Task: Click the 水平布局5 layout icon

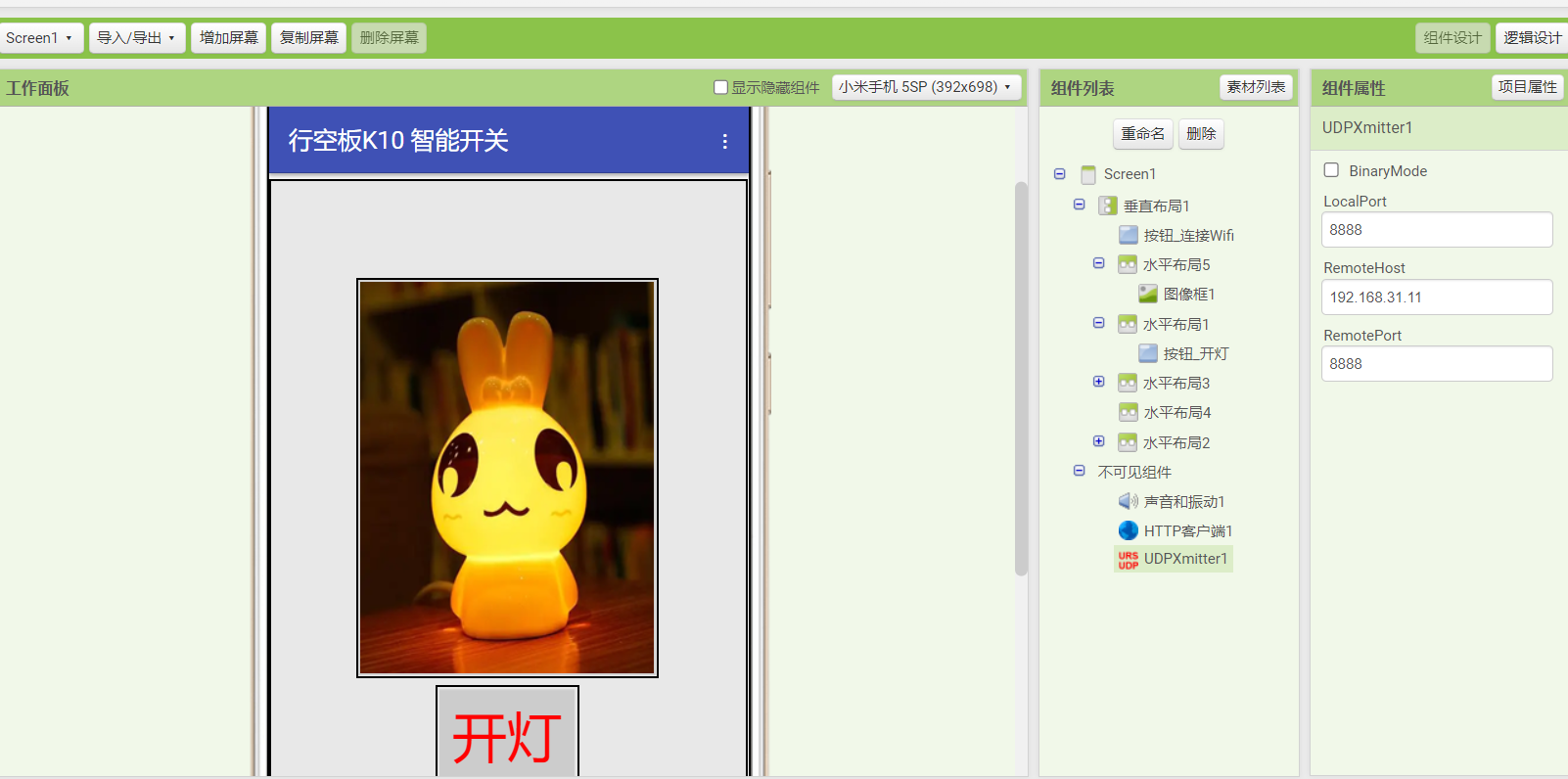Action: [x=1128, y=264]
